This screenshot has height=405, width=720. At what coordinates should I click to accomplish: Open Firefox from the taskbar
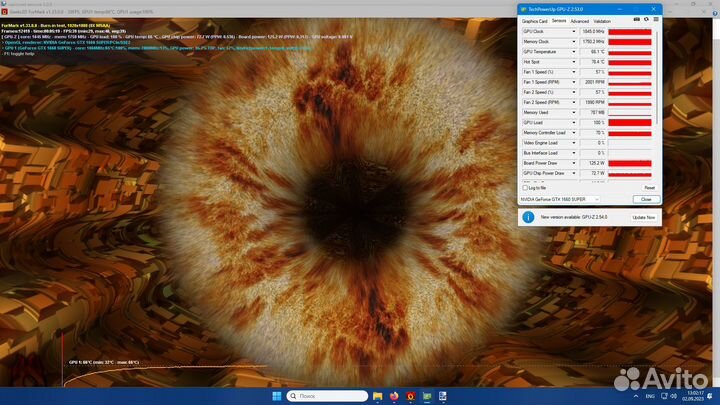tap(394, 395)
